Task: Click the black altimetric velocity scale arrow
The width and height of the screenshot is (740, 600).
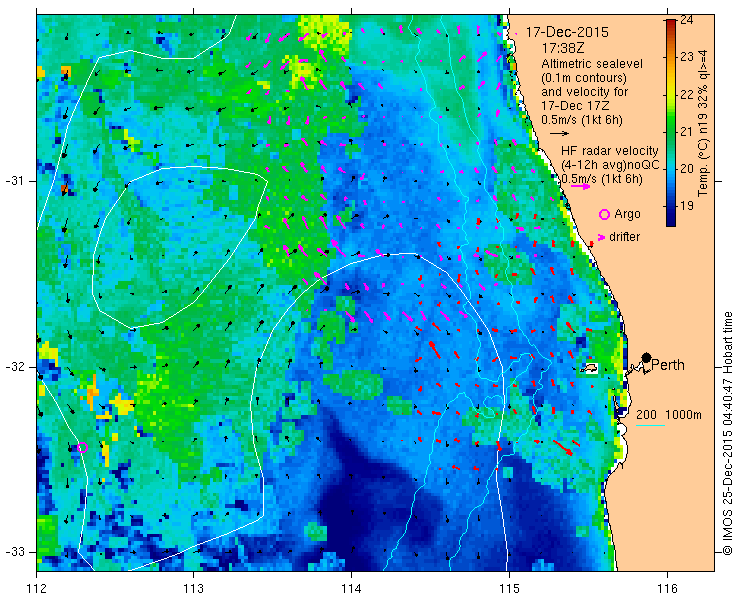Action: coord(559,134)
